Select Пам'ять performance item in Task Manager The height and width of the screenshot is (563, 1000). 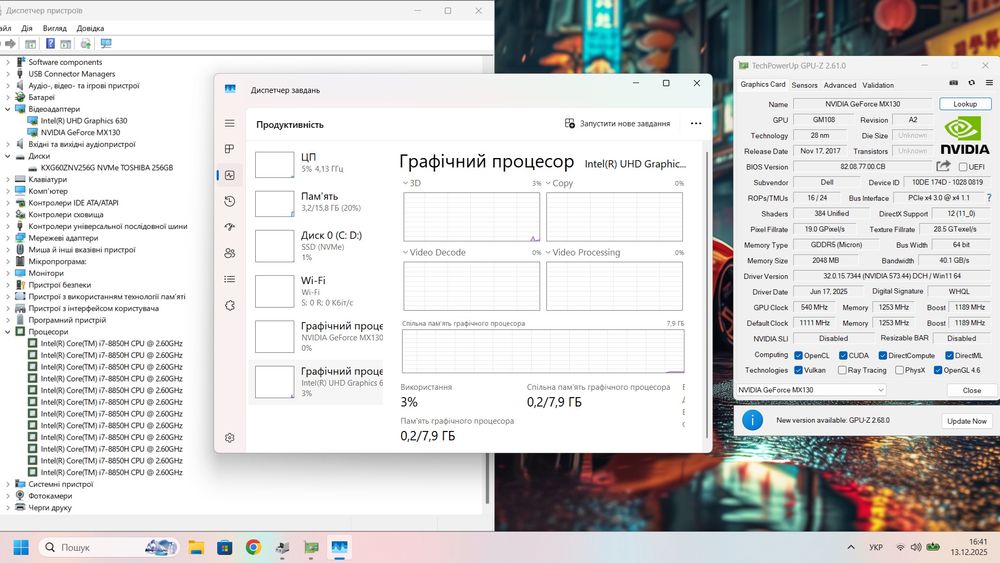click(x=318, y=203)
